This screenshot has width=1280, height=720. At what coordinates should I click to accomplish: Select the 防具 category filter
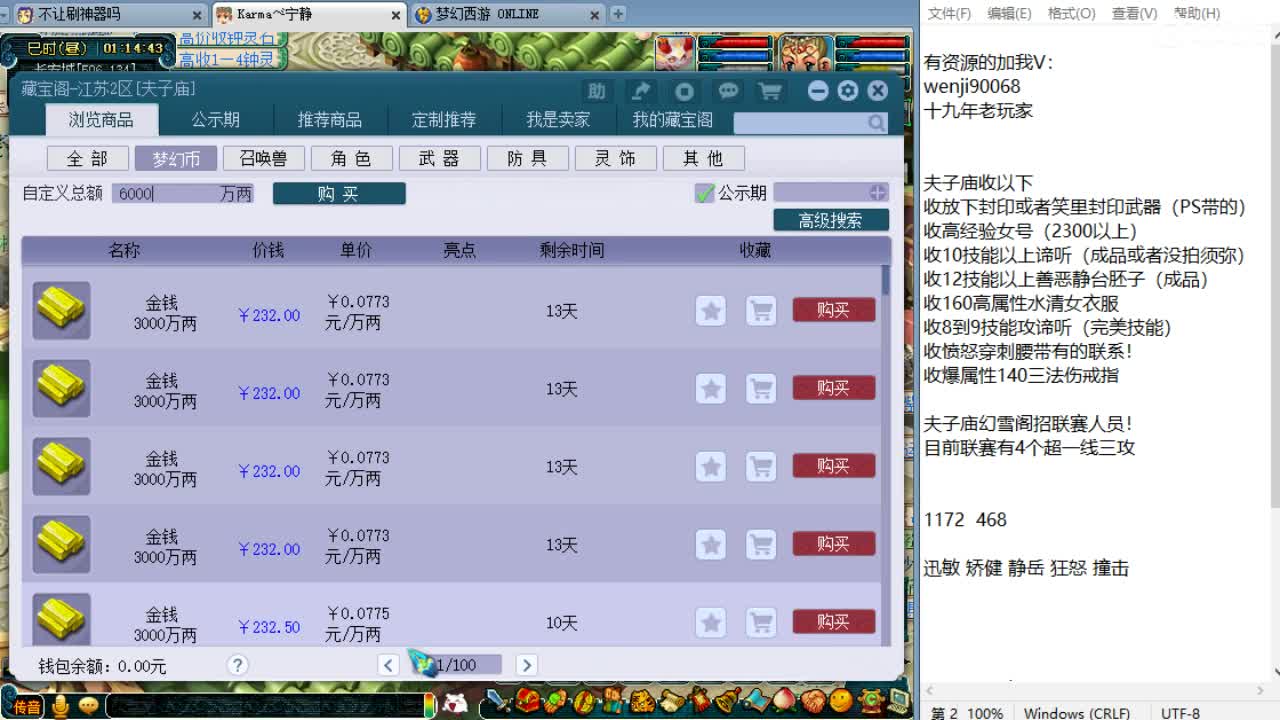[x=528, y=158]
